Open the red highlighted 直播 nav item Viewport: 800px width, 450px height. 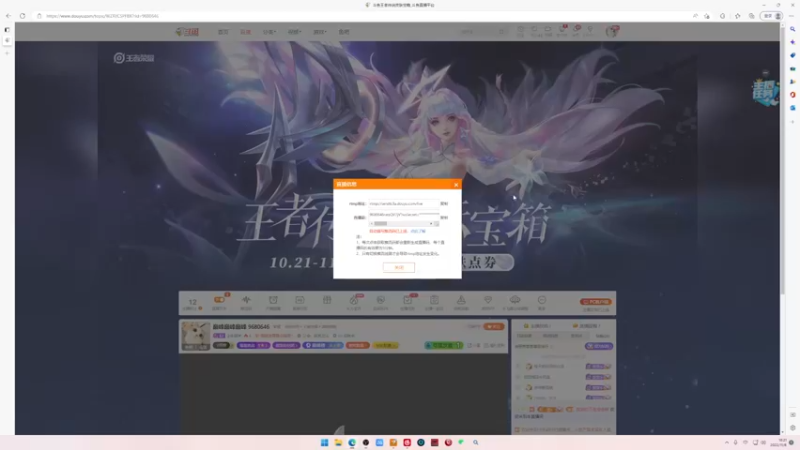[245, 32]
